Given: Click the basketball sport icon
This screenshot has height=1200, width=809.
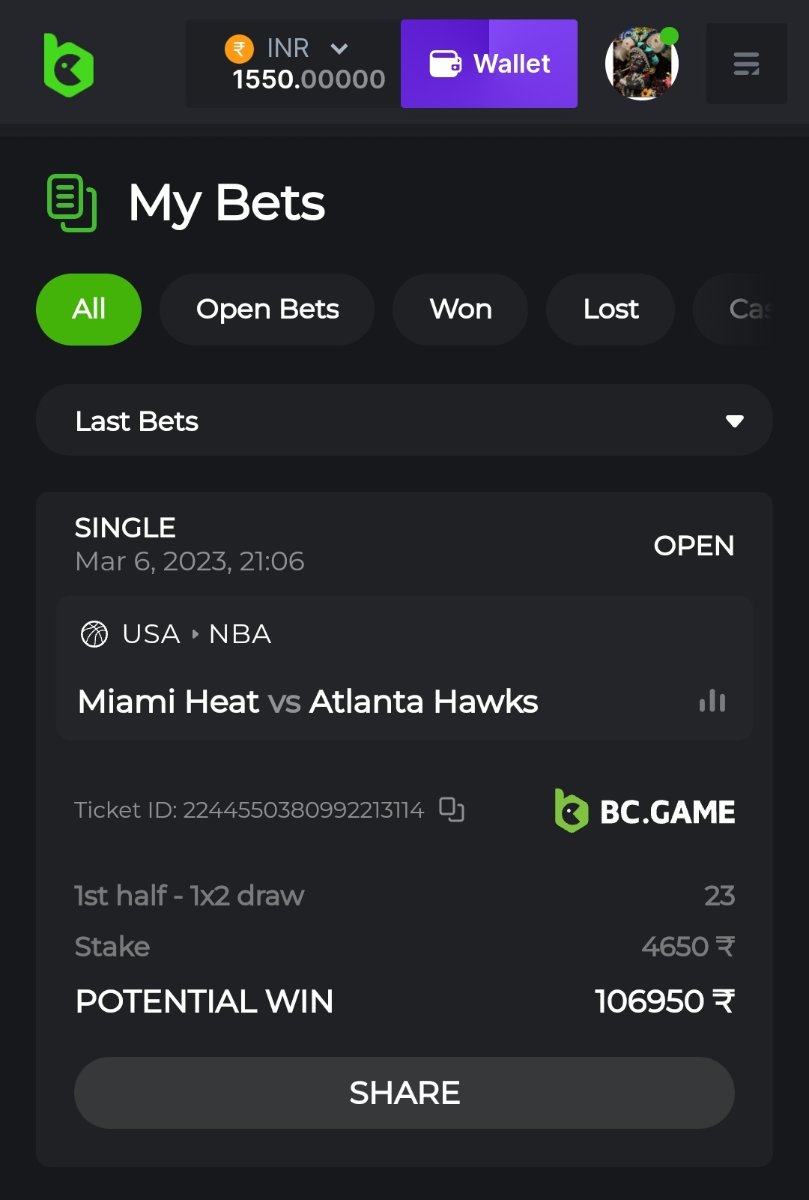Looking at the screenshot, I should [94, 634].
